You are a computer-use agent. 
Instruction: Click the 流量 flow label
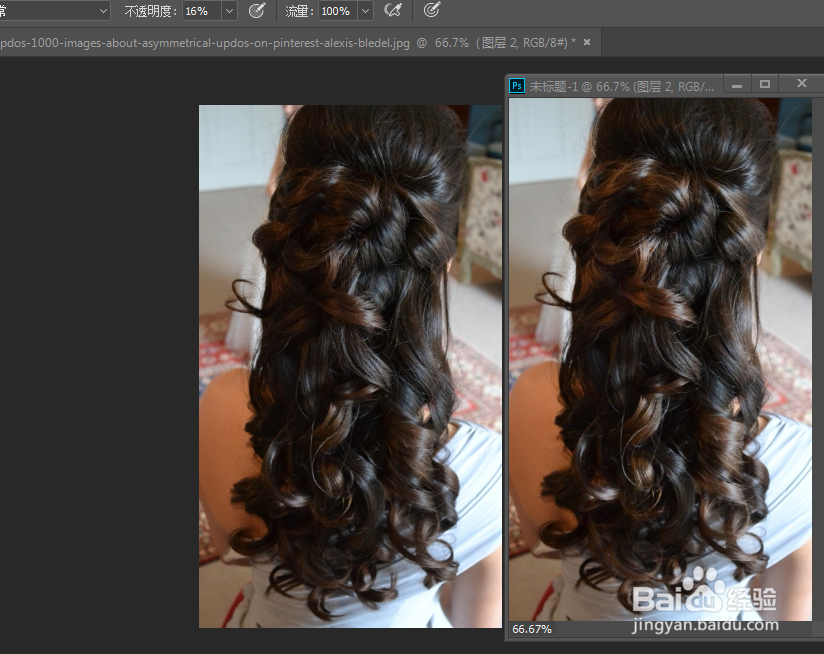[x=297, y=11]
